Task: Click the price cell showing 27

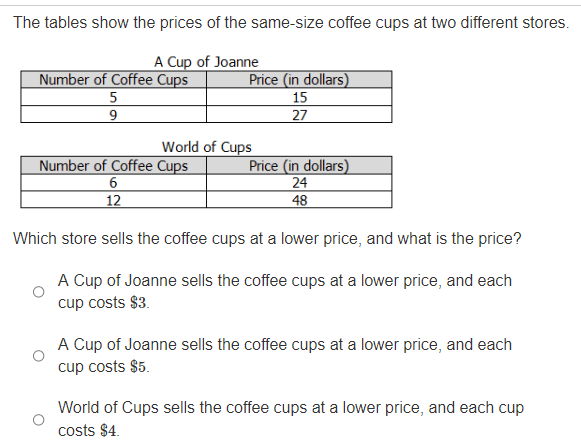Action: click(299, 115)
